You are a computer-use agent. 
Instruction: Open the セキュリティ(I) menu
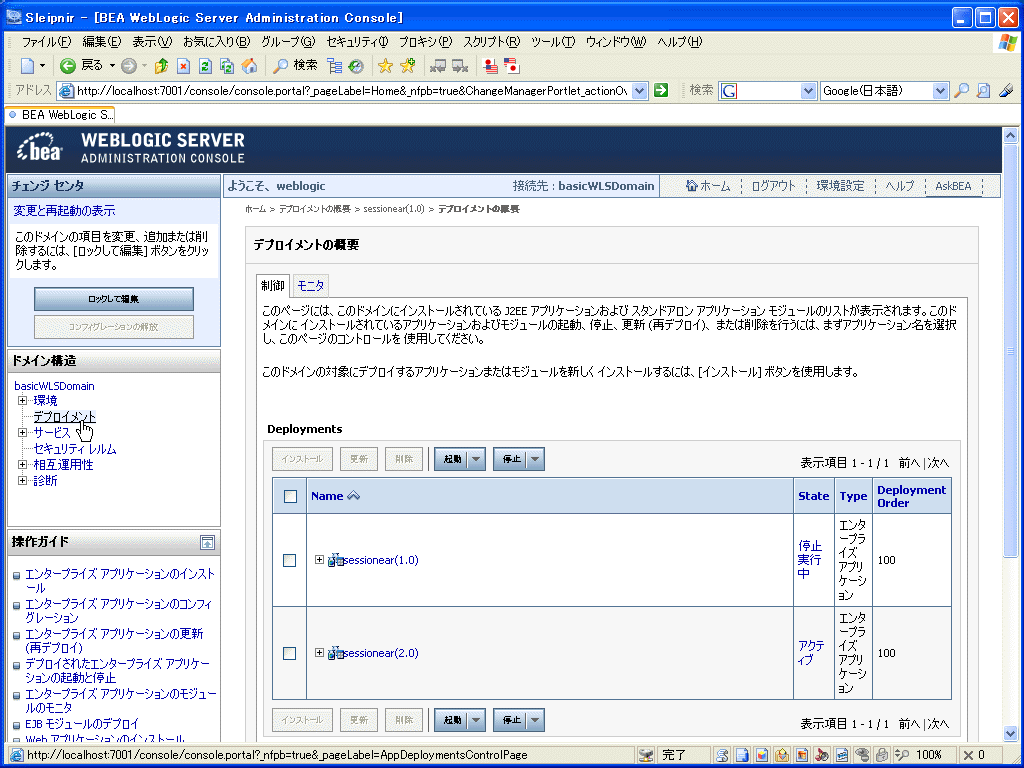357,42
